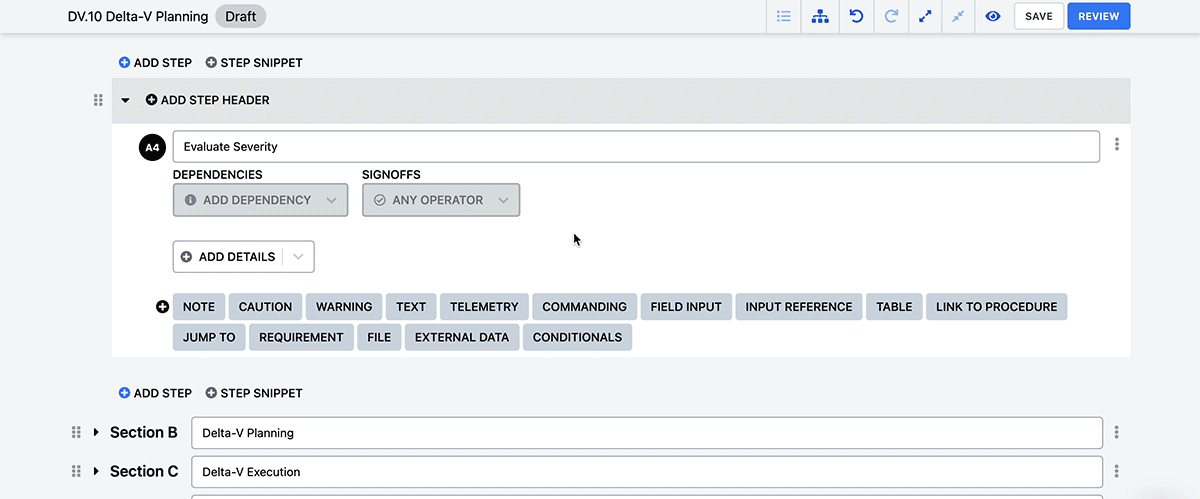Open Section B options menu

[x=1116, y=432]
